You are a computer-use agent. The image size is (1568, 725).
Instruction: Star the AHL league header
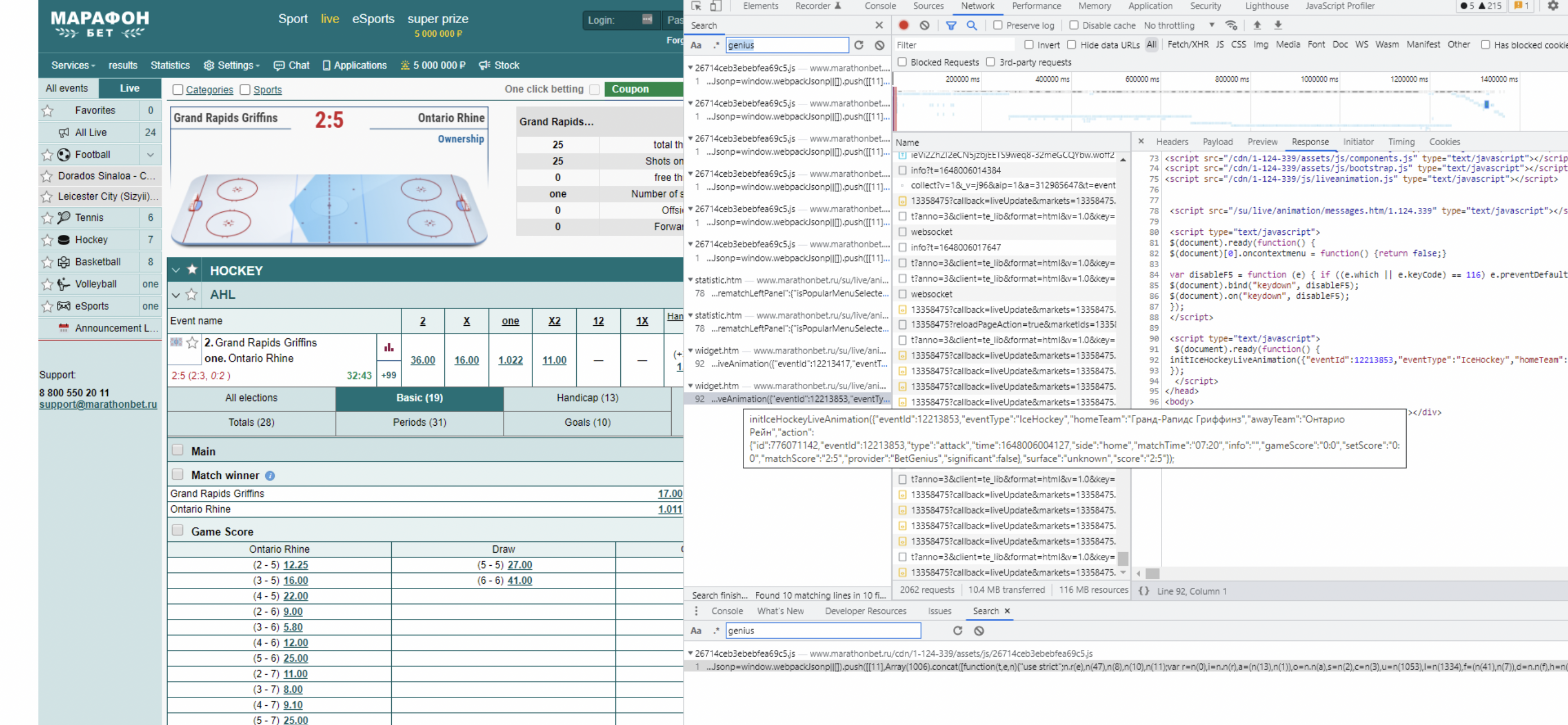tap(192, 295)
